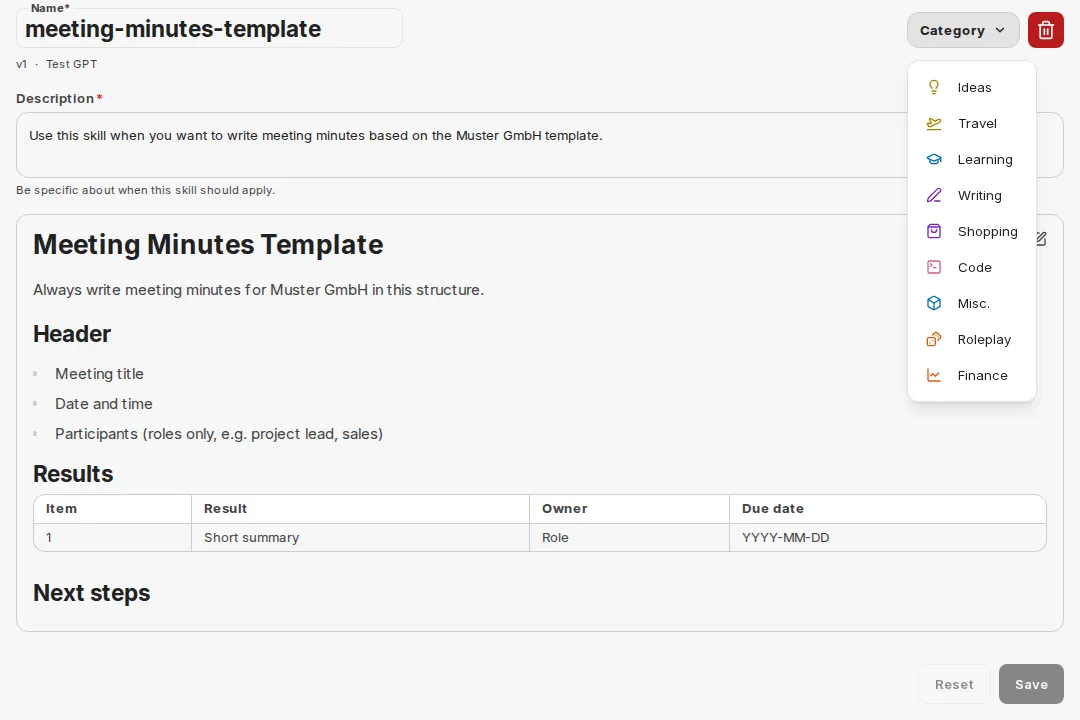The height and width of the screenshot is (720, 1080).
Task: Click the Next steps heading
Action: (92, 593)
